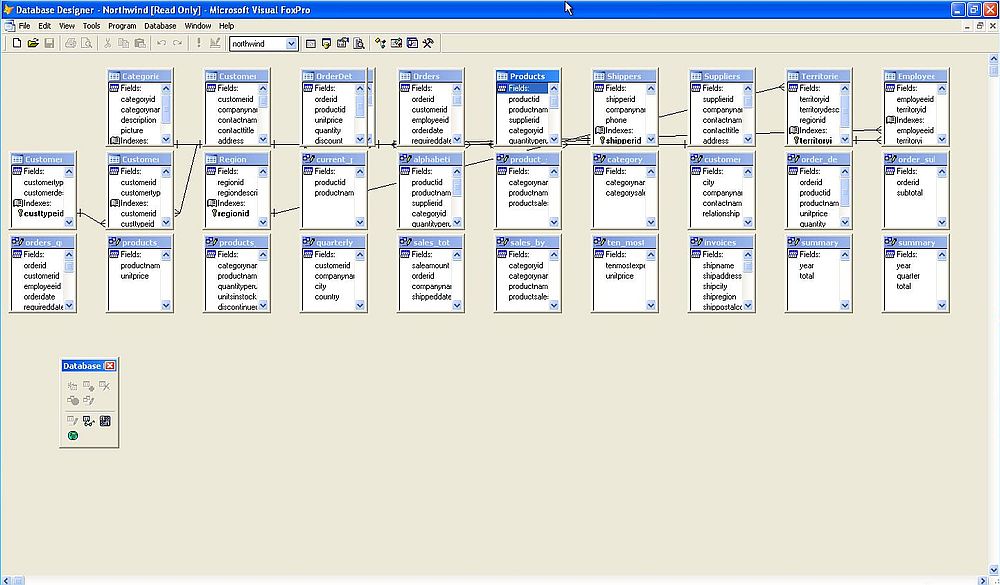Select the Suppliers table title bar
1000x585 pixels.
[721, 76]
